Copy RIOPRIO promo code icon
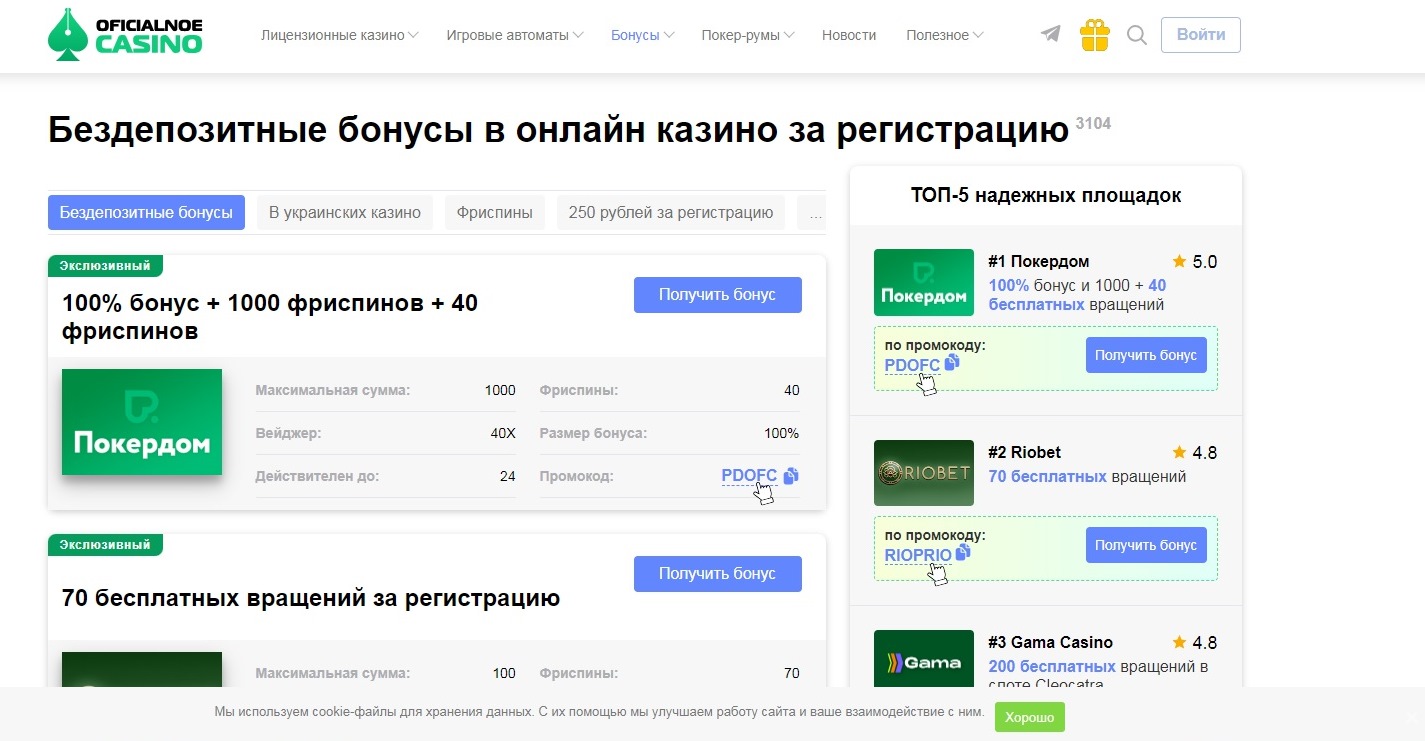 (963, 552)
